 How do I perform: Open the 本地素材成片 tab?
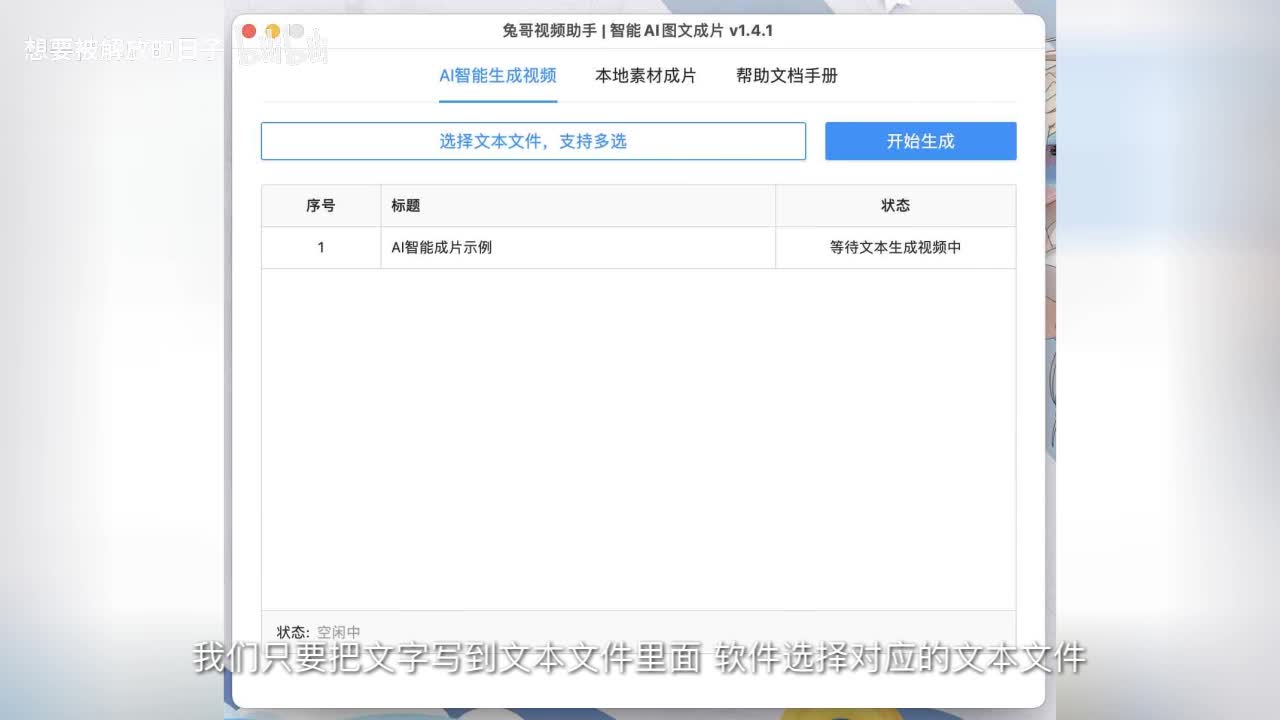[x=645, y=76]
